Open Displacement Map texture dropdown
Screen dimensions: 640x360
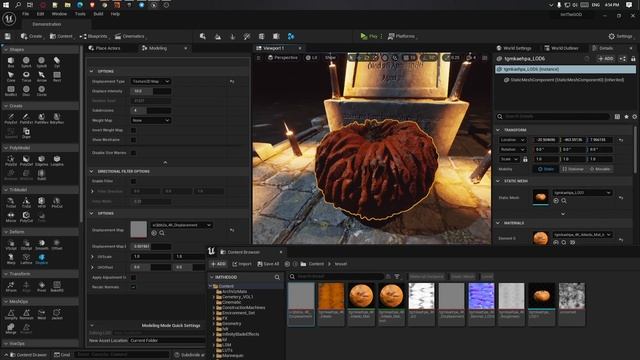coord(181,225)
